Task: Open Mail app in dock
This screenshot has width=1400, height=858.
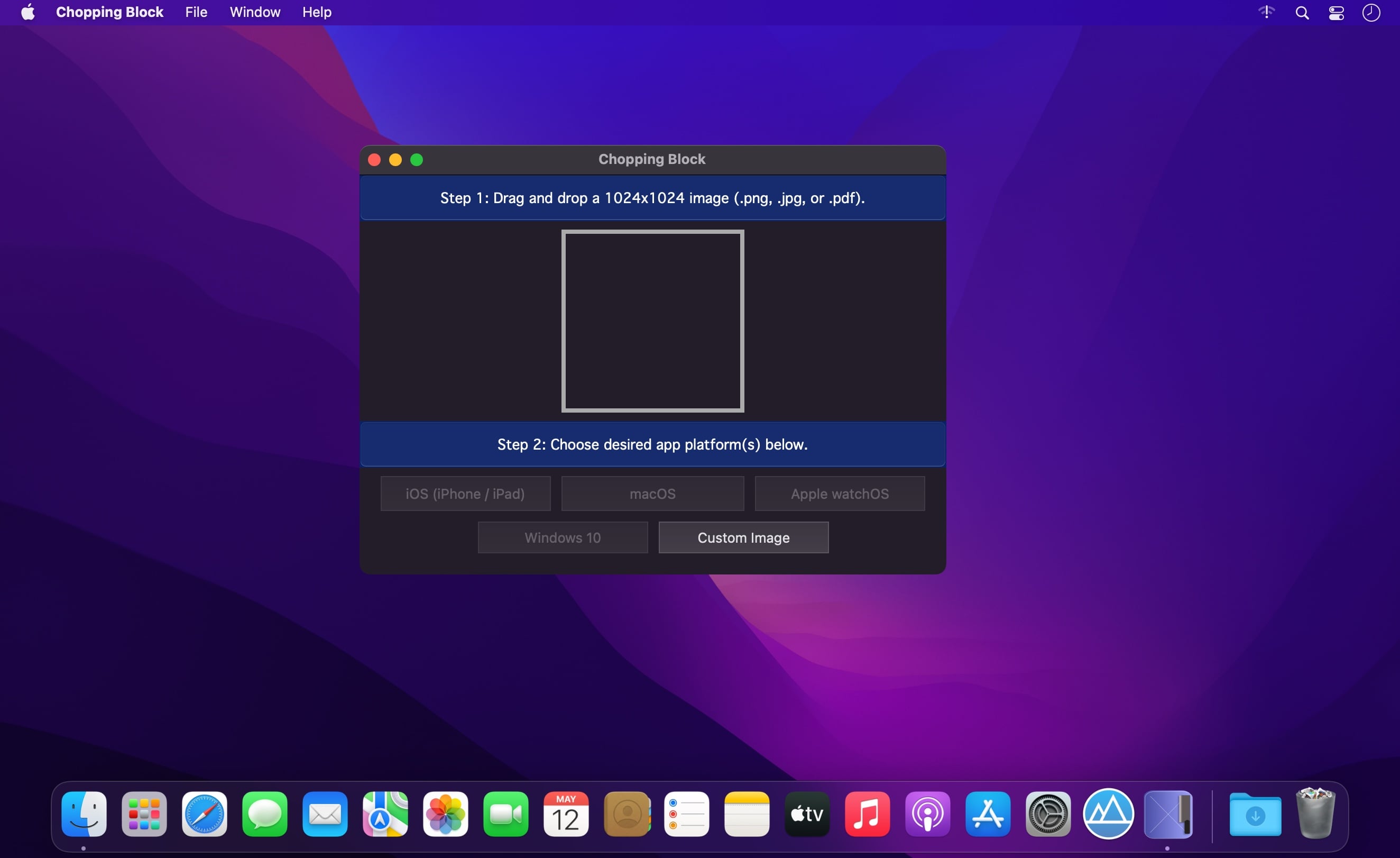Action: tap(325, 814)
